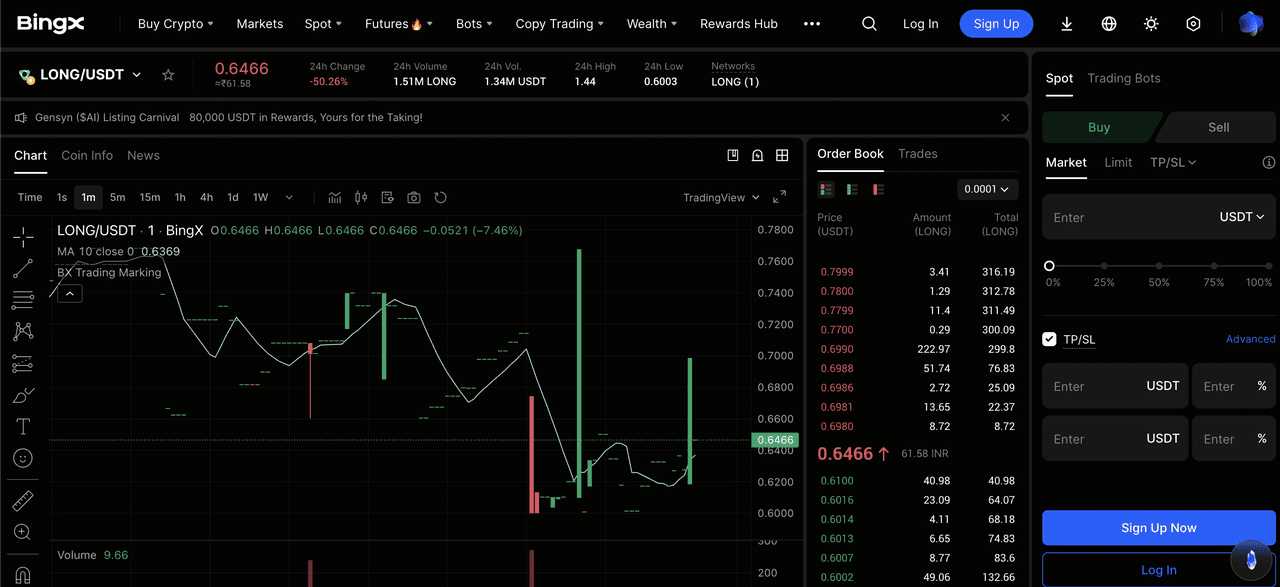
Task: Expand the LONG/USDT pair selector
Action: pyautogui.click(x=80, y=75)
